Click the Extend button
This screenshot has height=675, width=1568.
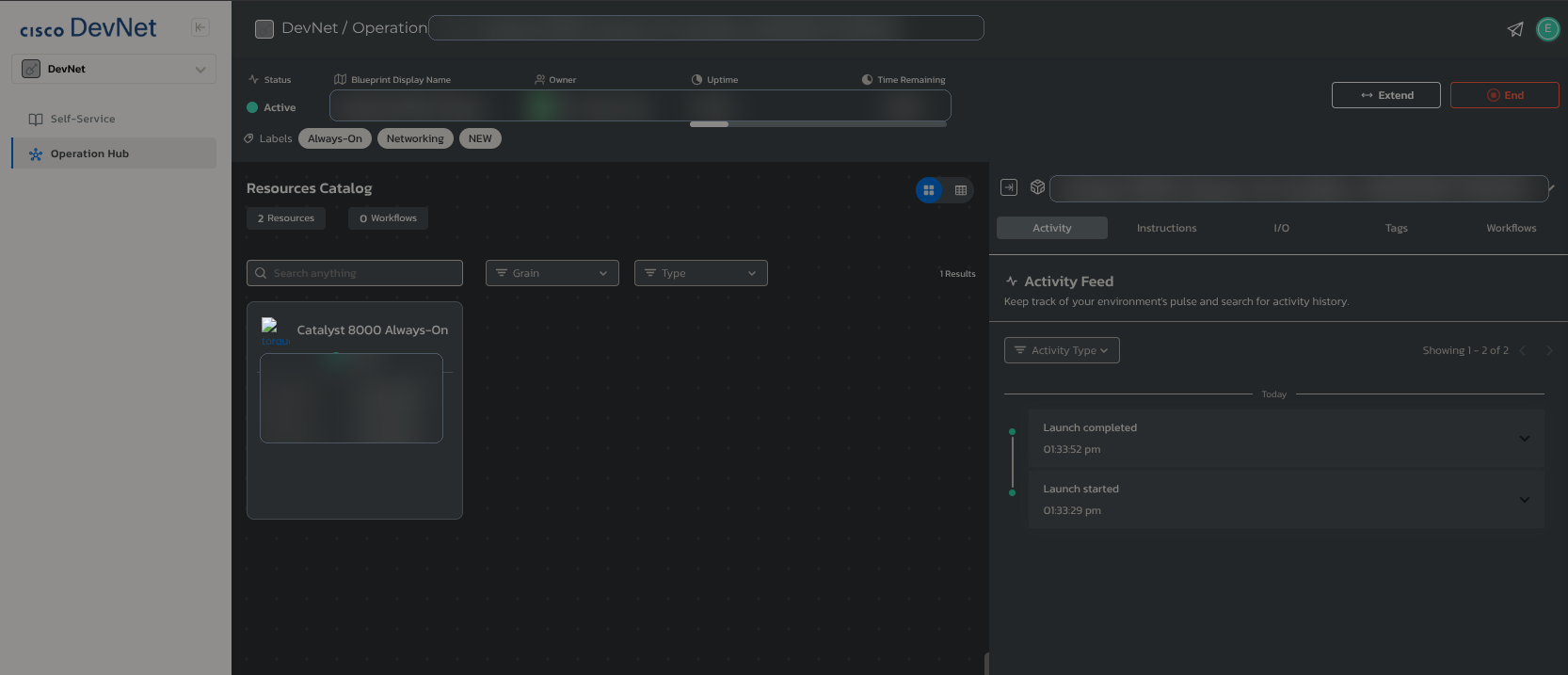tap(1385, 95)
